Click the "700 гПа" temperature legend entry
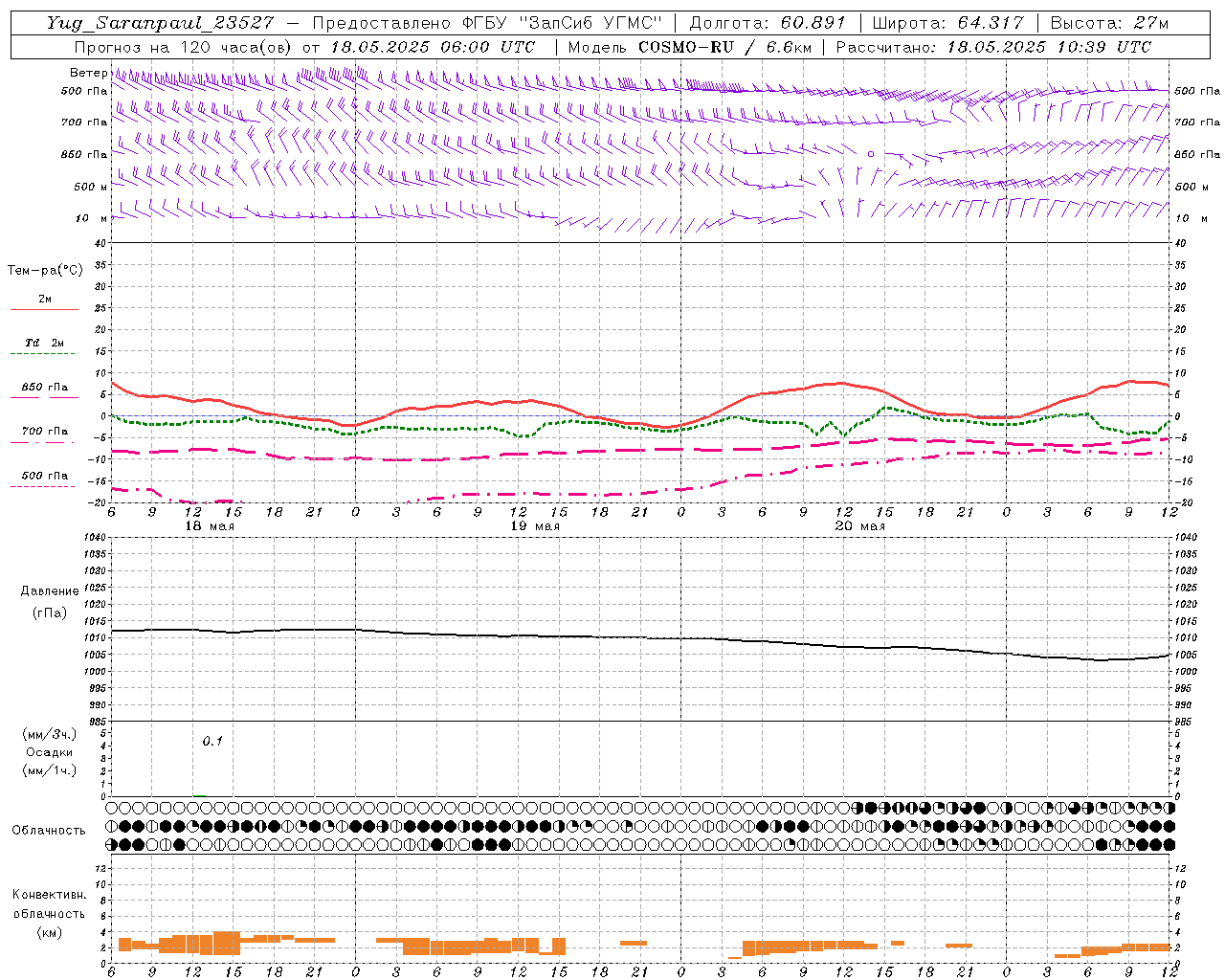The width and height of the screenshot is (1225, 980). [45, 431]
